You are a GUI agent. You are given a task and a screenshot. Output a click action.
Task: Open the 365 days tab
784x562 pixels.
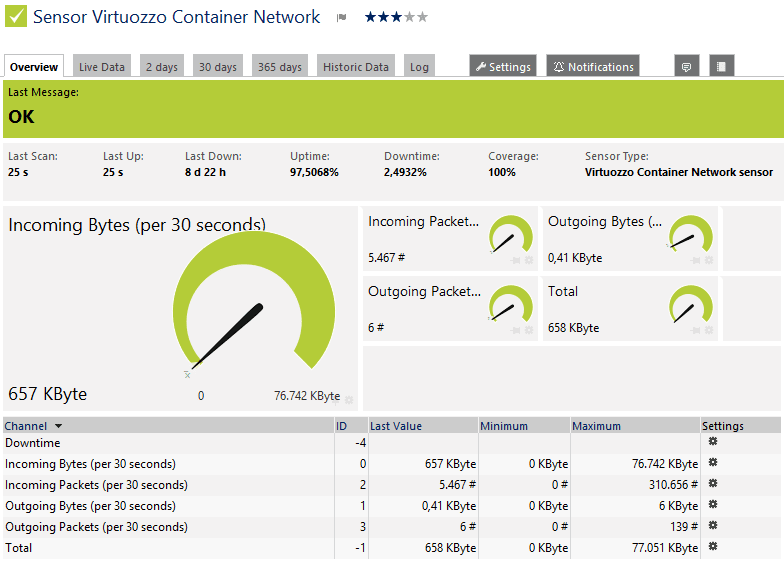click(x=280, y=66)
